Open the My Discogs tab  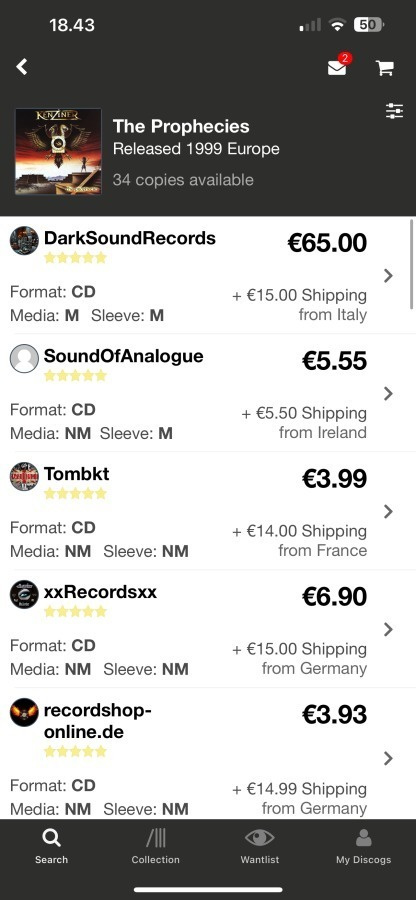pyautogui.click(x=363, y=847)
